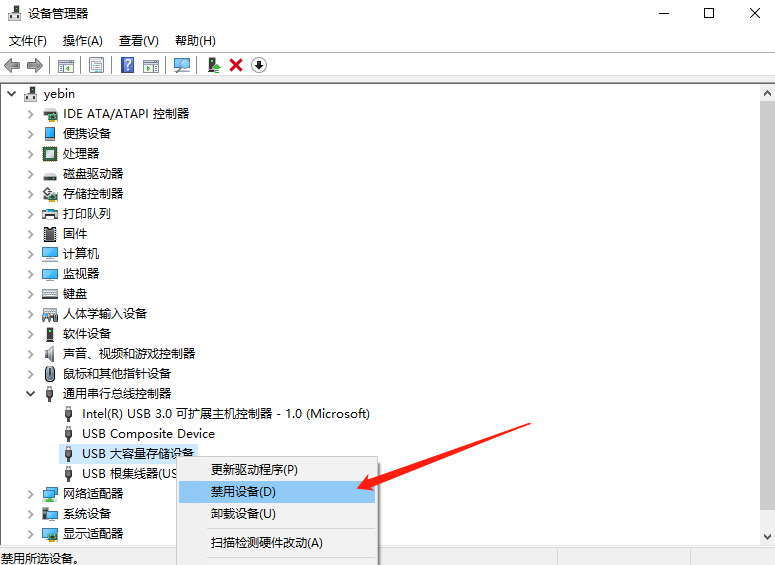This screenshot has width=775, height=565.
Task: Click the scrollbar up arrow
Action: (767, 93)
